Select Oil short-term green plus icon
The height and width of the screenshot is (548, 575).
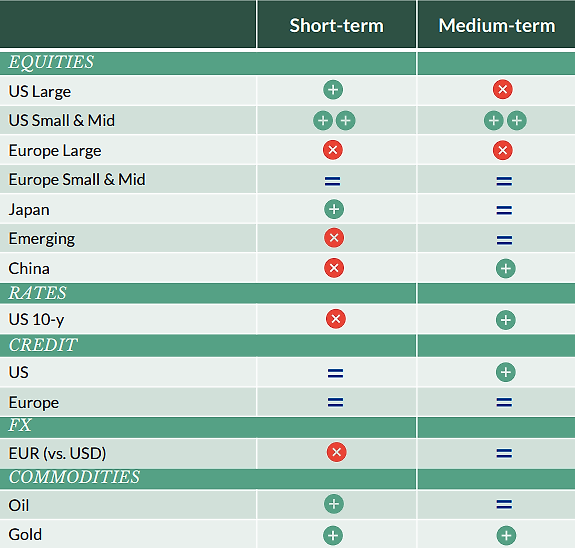334,504
